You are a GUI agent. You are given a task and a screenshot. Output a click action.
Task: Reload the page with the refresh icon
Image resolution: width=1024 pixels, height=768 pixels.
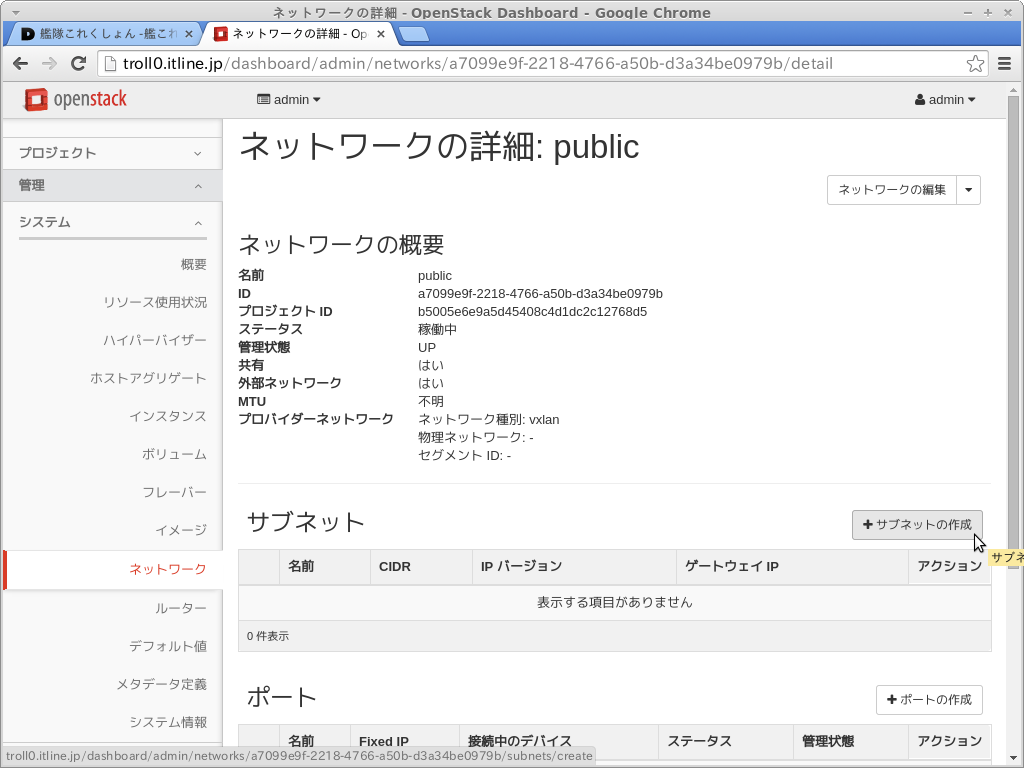click(79, 64)
